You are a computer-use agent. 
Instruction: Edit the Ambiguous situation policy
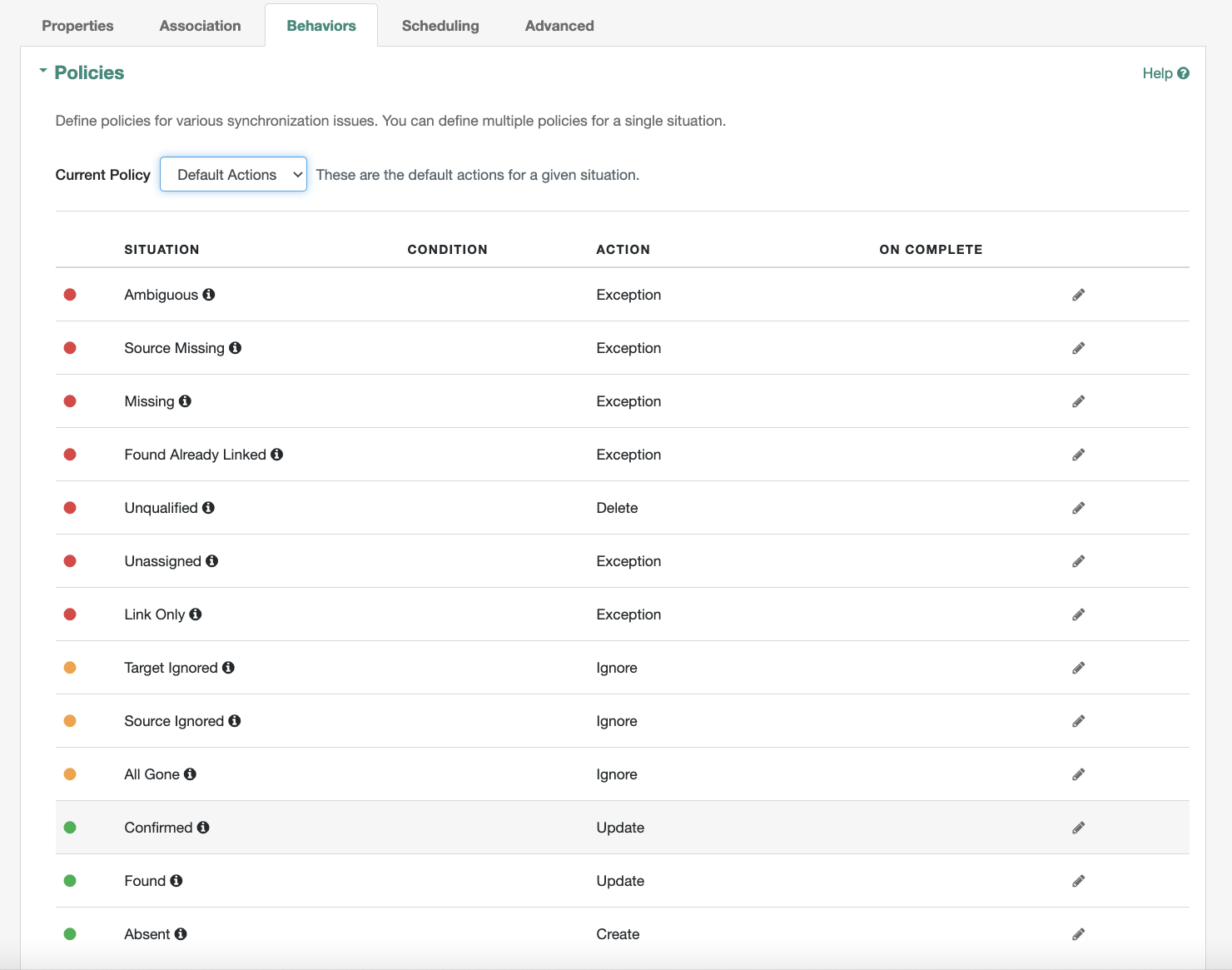(x=1078, y=295)
